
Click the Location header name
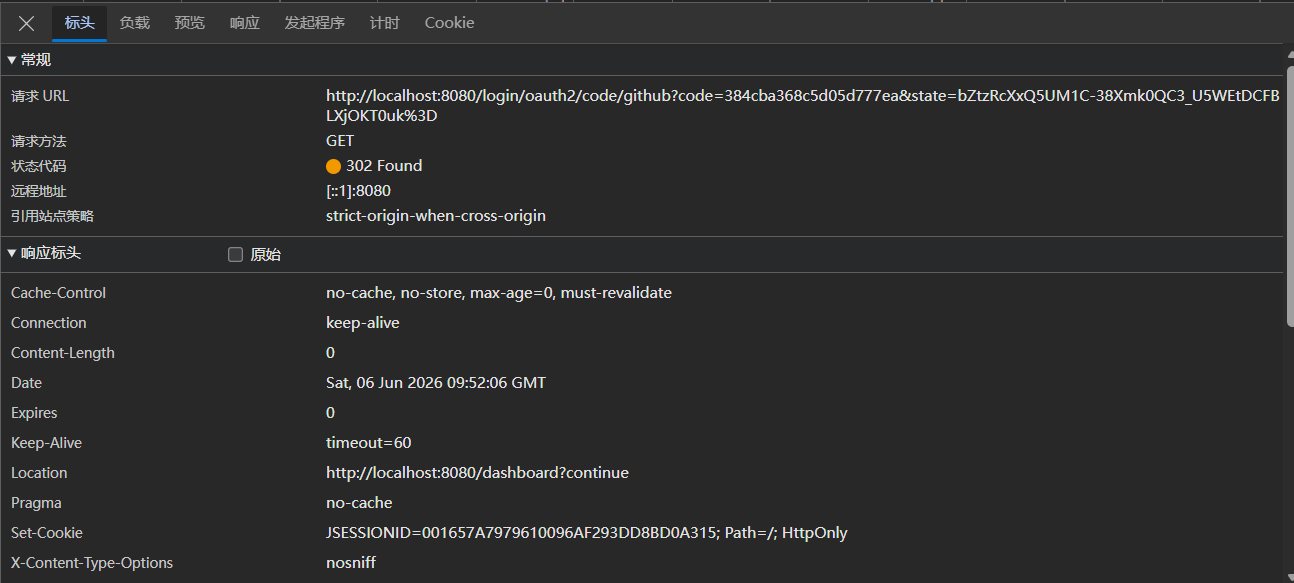(x=39, y=473)
